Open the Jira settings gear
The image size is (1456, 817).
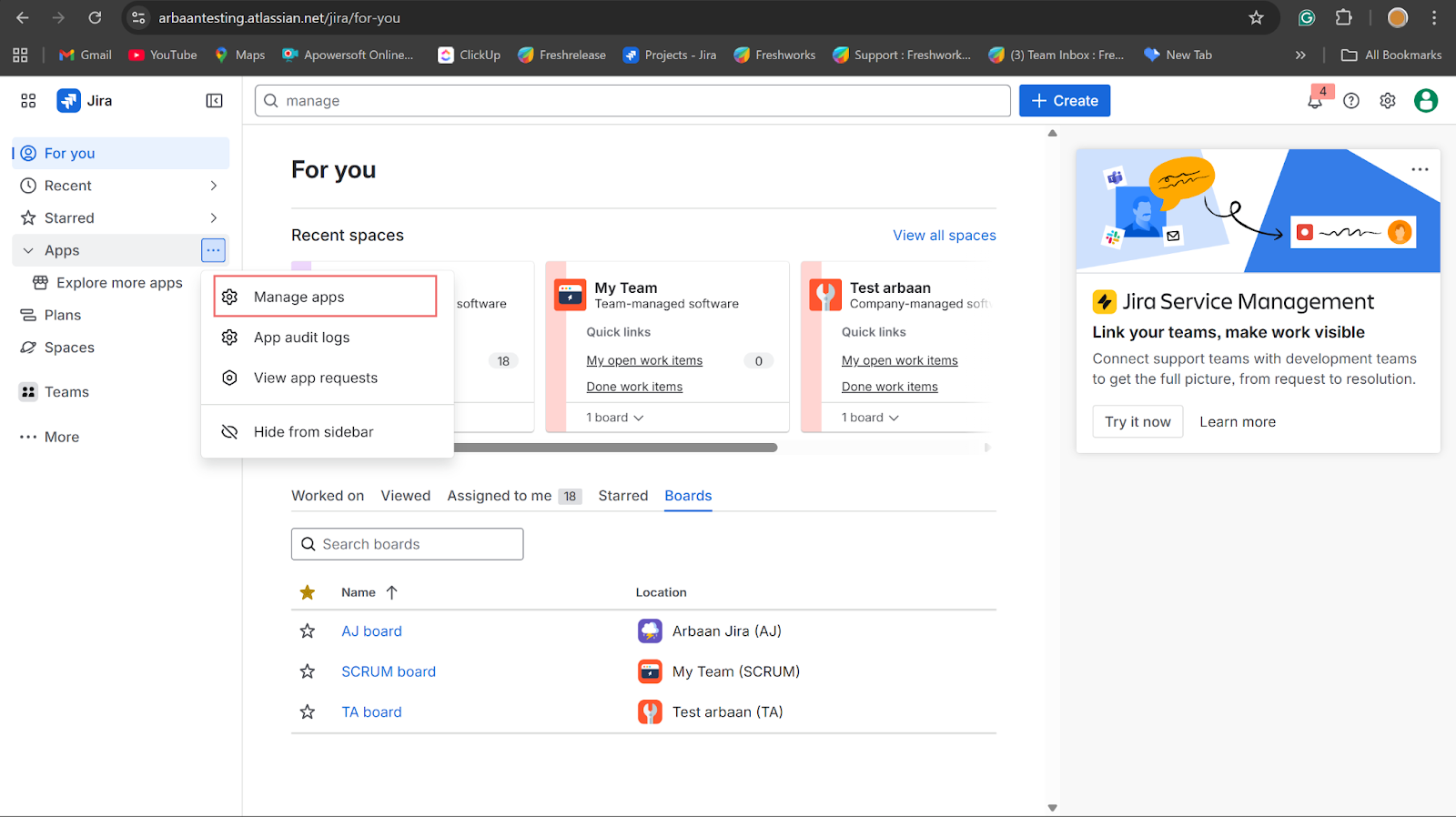[1388, 101]
